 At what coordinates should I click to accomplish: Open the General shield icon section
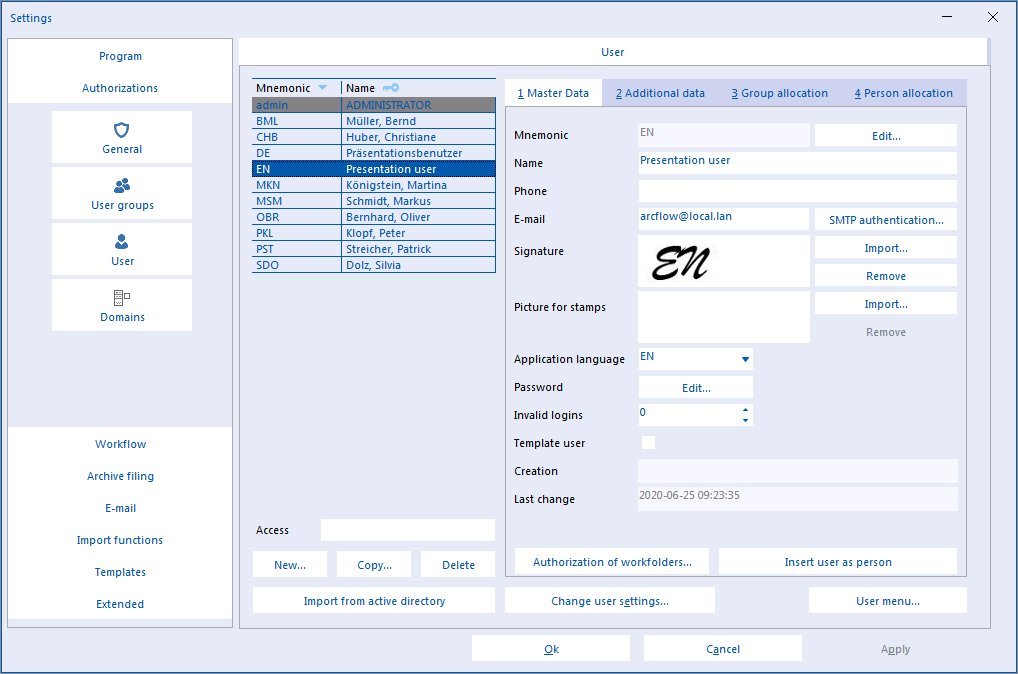121,131
